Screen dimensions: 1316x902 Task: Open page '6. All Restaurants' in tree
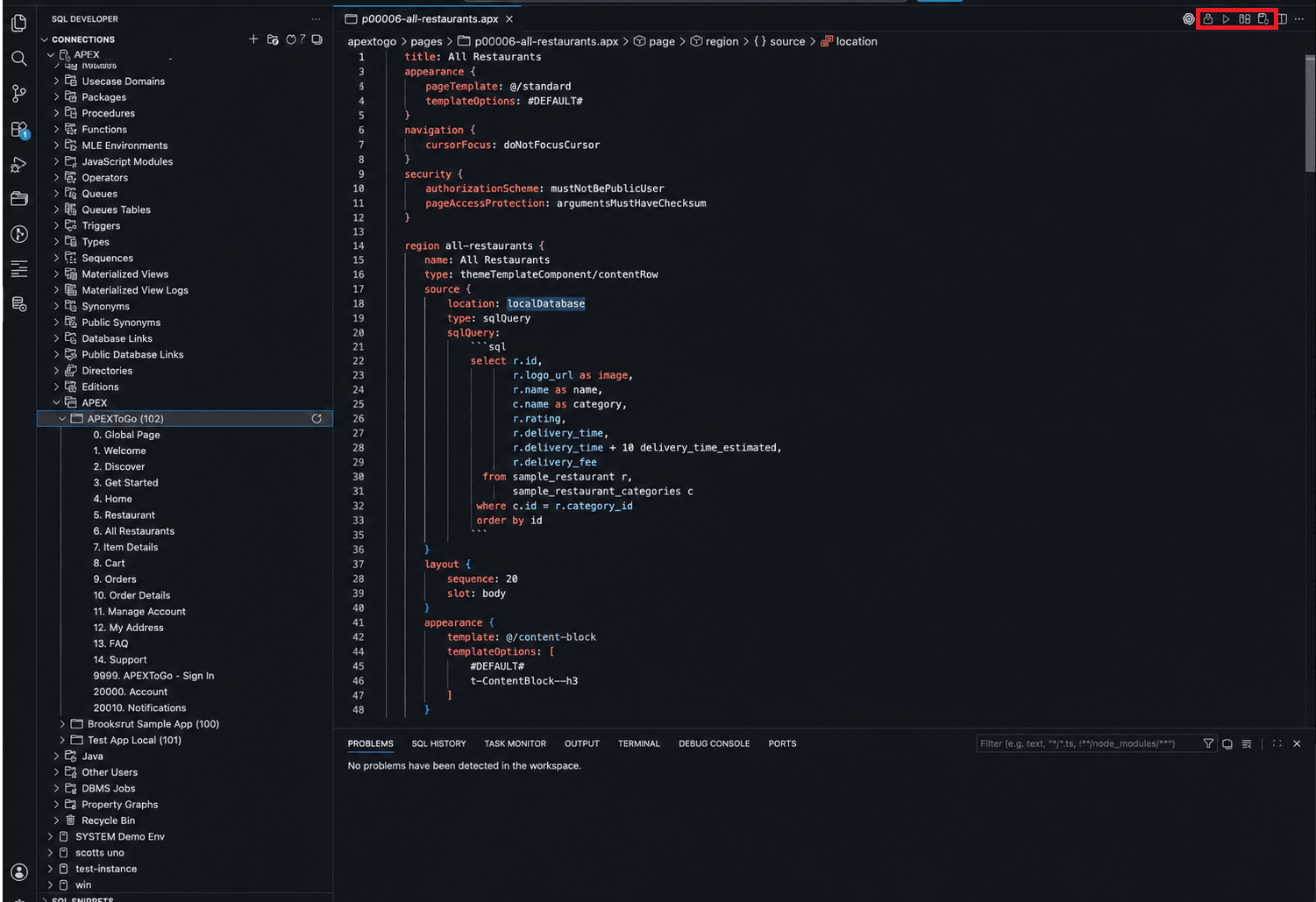point(133,531)
